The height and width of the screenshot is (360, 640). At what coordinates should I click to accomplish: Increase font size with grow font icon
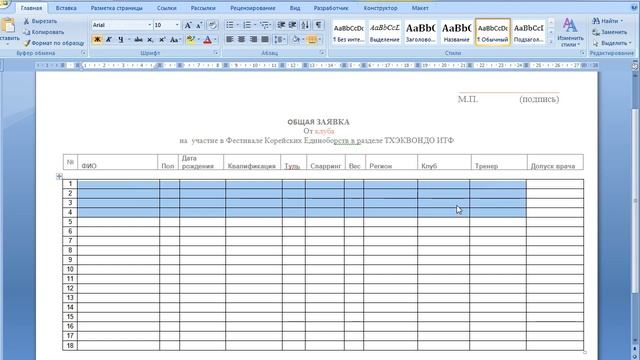[188, 25]
